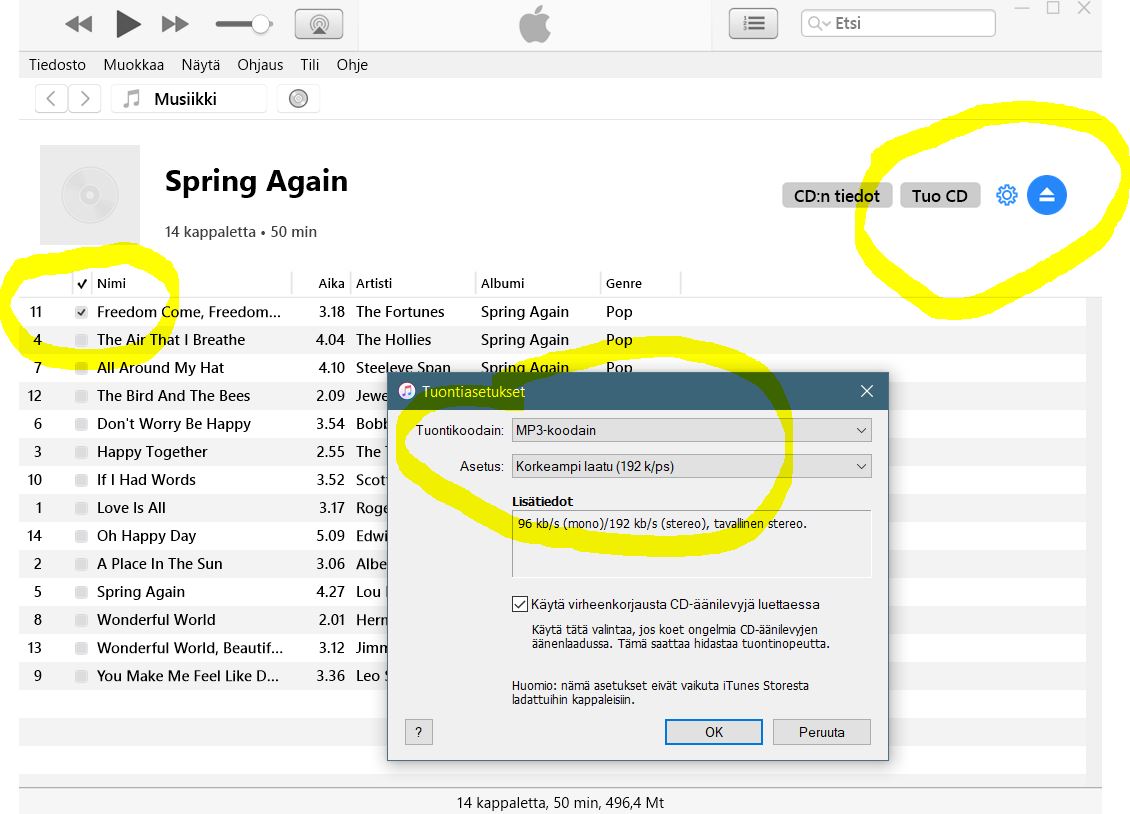Open the list view button
The height and width of the screenshot is (814, 1130).
pos(753,23)
